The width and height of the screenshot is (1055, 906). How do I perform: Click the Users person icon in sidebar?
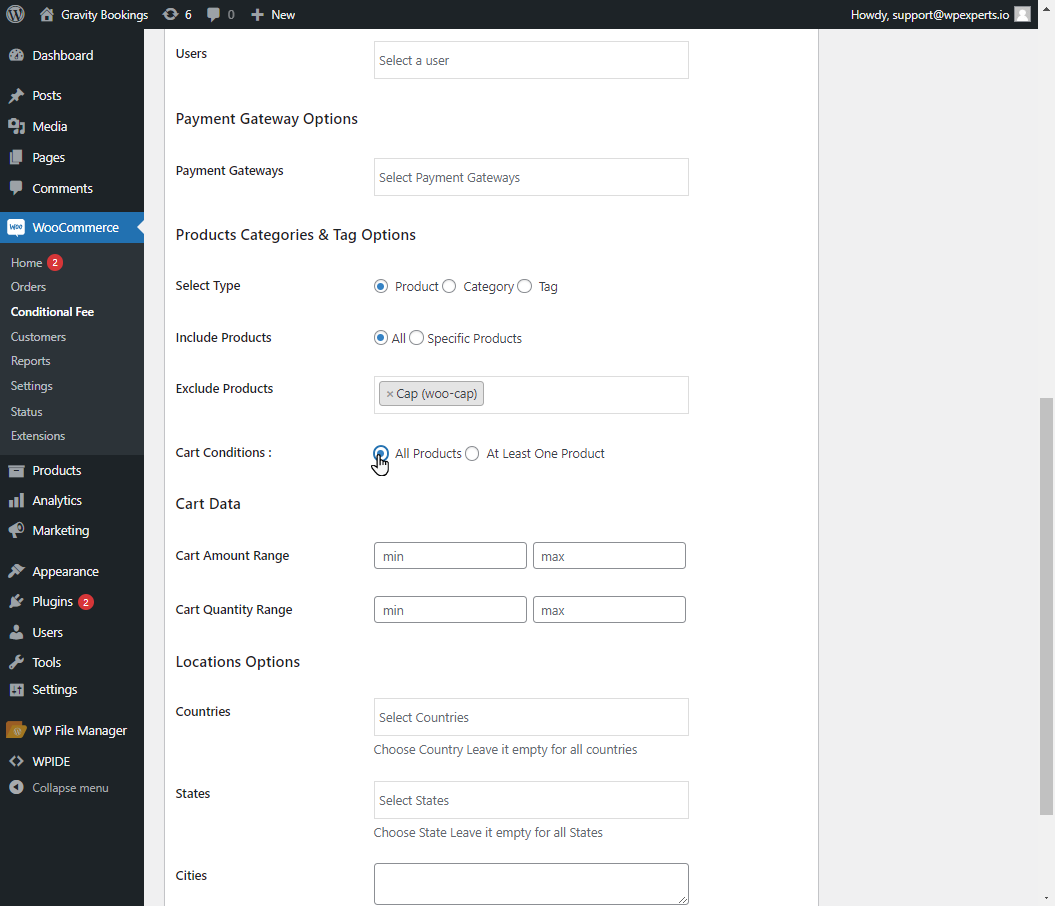tap(17, 632)
